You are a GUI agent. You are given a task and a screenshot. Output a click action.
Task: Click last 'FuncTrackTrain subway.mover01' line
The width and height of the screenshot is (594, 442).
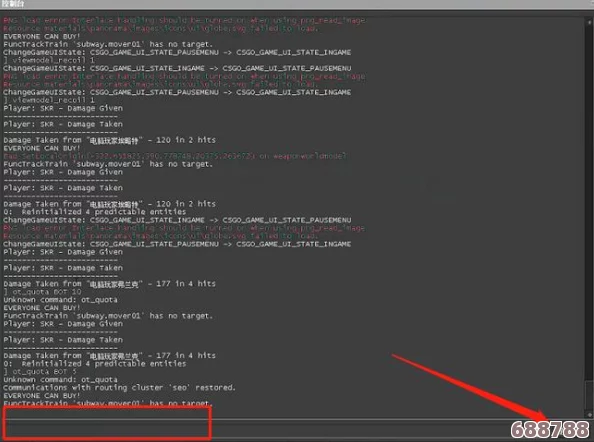coord(108,403)
